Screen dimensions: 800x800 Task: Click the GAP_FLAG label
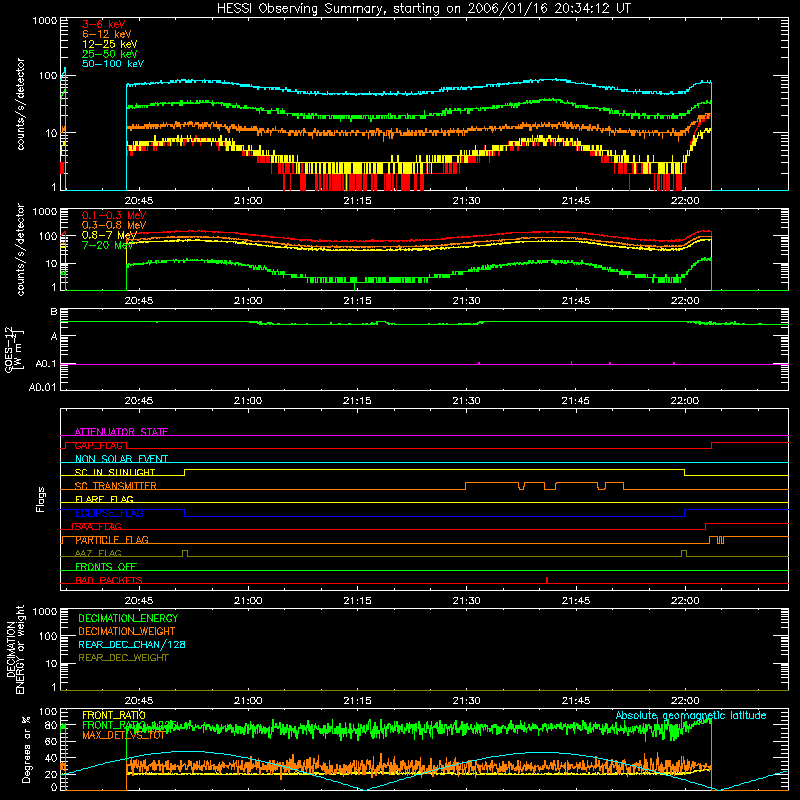tap(98, 445)
